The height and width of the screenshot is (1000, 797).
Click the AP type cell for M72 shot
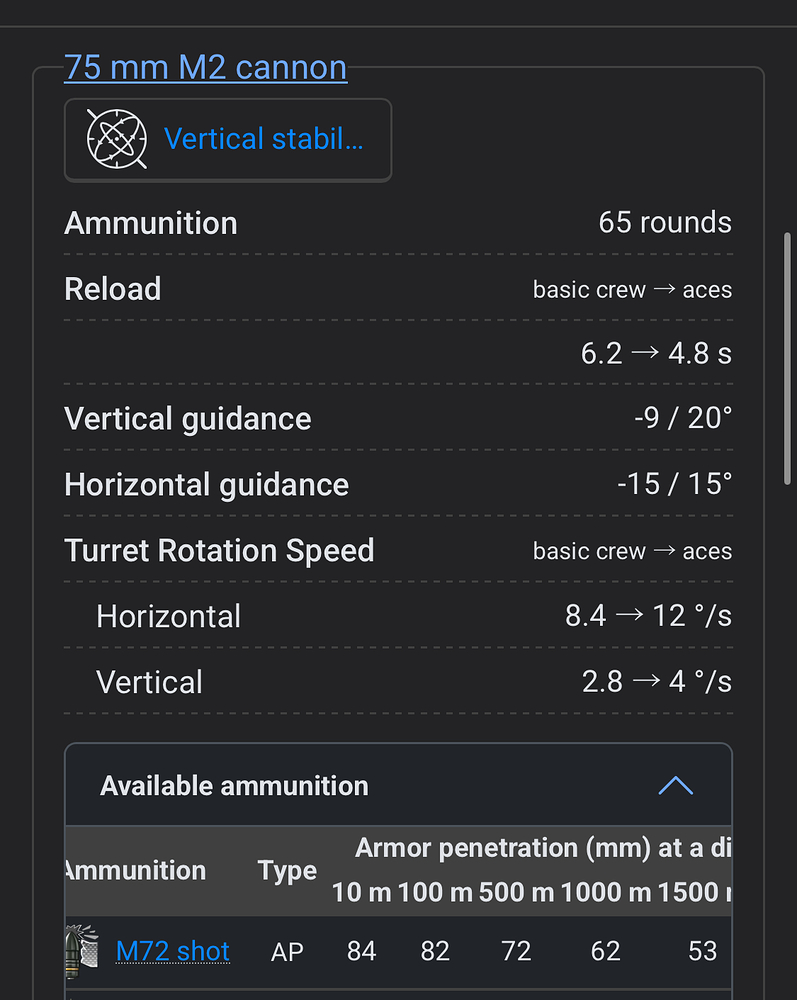click(x=287, y=951)
